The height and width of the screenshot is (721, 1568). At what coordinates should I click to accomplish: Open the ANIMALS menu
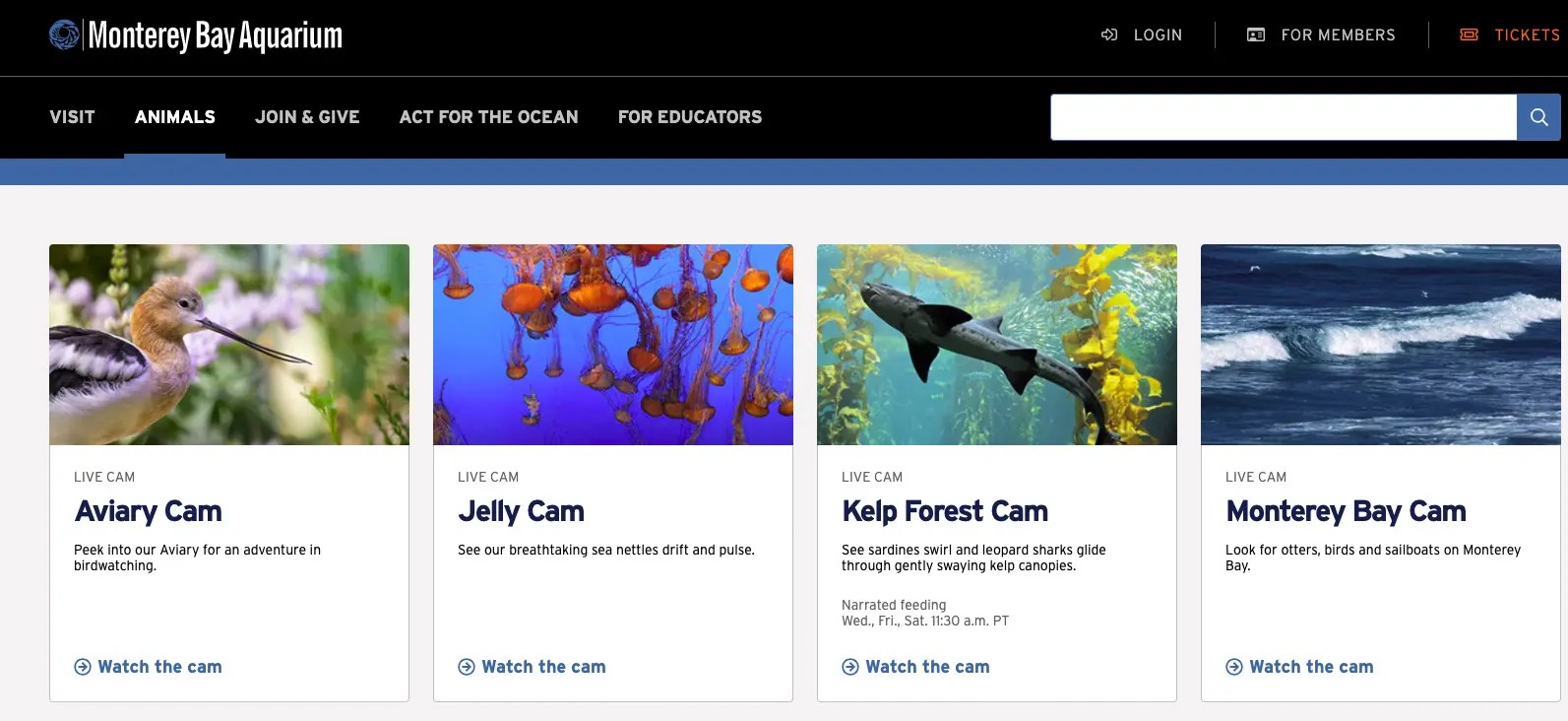coord(175,117)
